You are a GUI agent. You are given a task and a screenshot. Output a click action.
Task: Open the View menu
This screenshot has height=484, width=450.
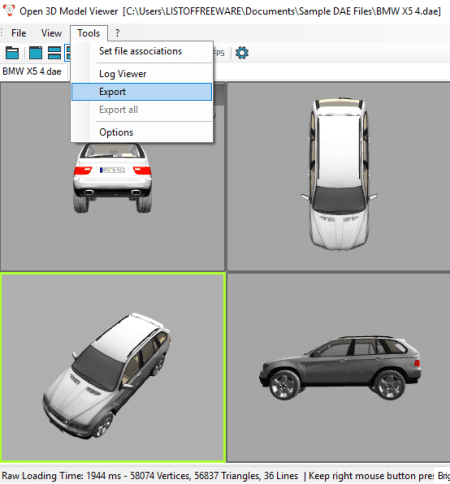(51, 33)
